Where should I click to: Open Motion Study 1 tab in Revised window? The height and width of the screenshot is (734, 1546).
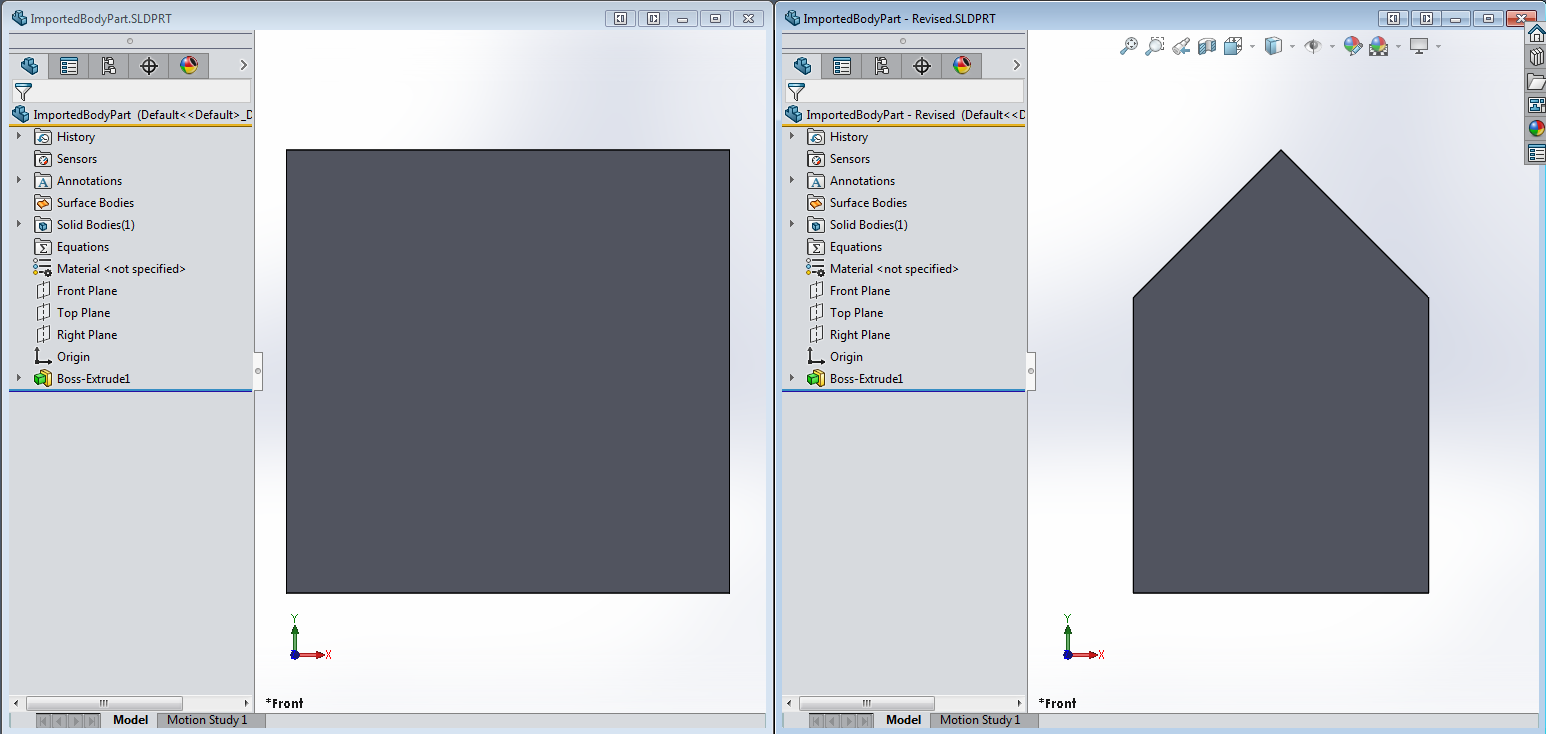[980, 720]
